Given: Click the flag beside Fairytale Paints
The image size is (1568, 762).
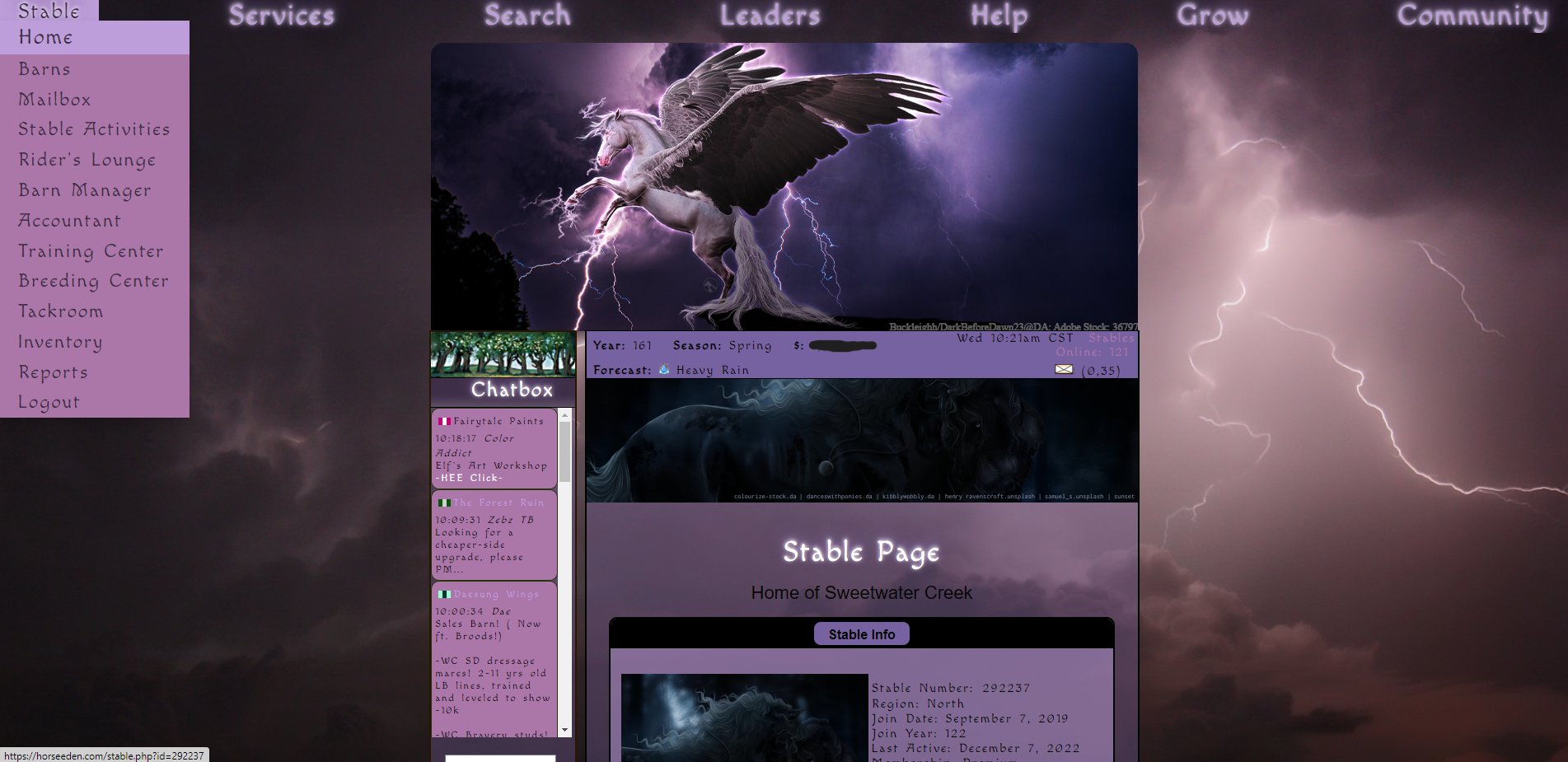Looking at the screenshot, I should click(444, 421).
